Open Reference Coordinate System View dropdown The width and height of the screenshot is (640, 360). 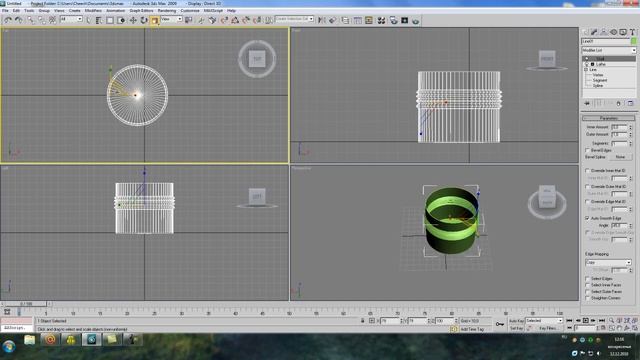point(171,19)
